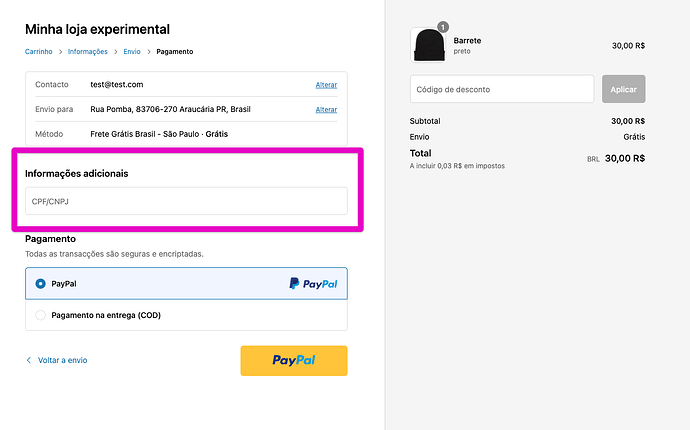Click the yellow PayPal checkout button
The height and width of the screenshot is (430, 690).
294,360
